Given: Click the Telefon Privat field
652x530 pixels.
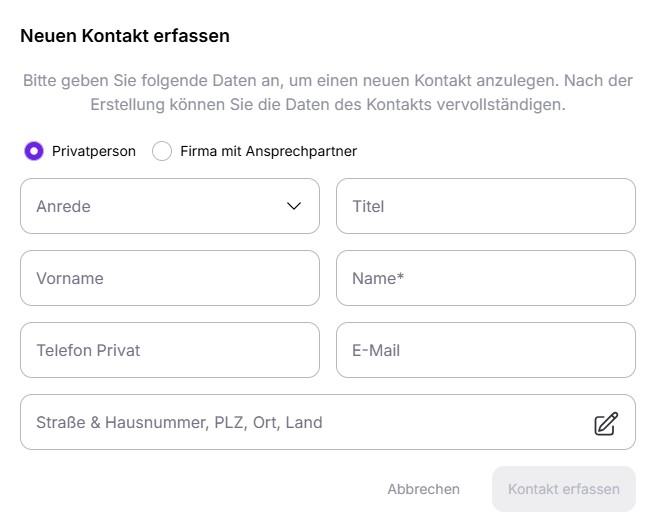Looking at the screenshot, I should point(170,350).
